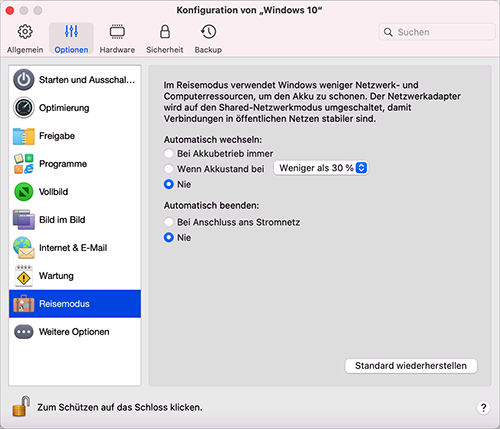Click the Starten und Ausschalten power icon
The image size is (500, 429).
24,80
